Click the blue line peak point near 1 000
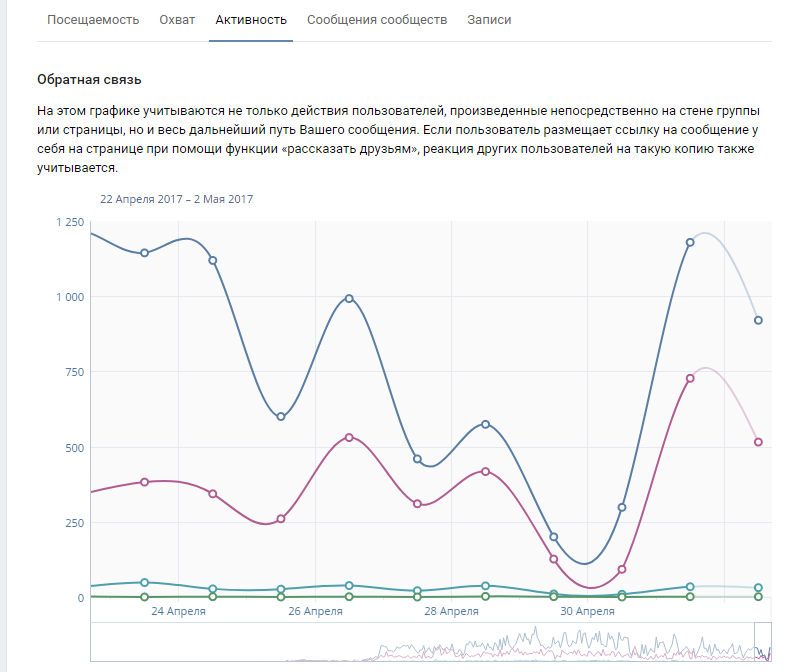The image size is (788, 672). pos(349,298)
